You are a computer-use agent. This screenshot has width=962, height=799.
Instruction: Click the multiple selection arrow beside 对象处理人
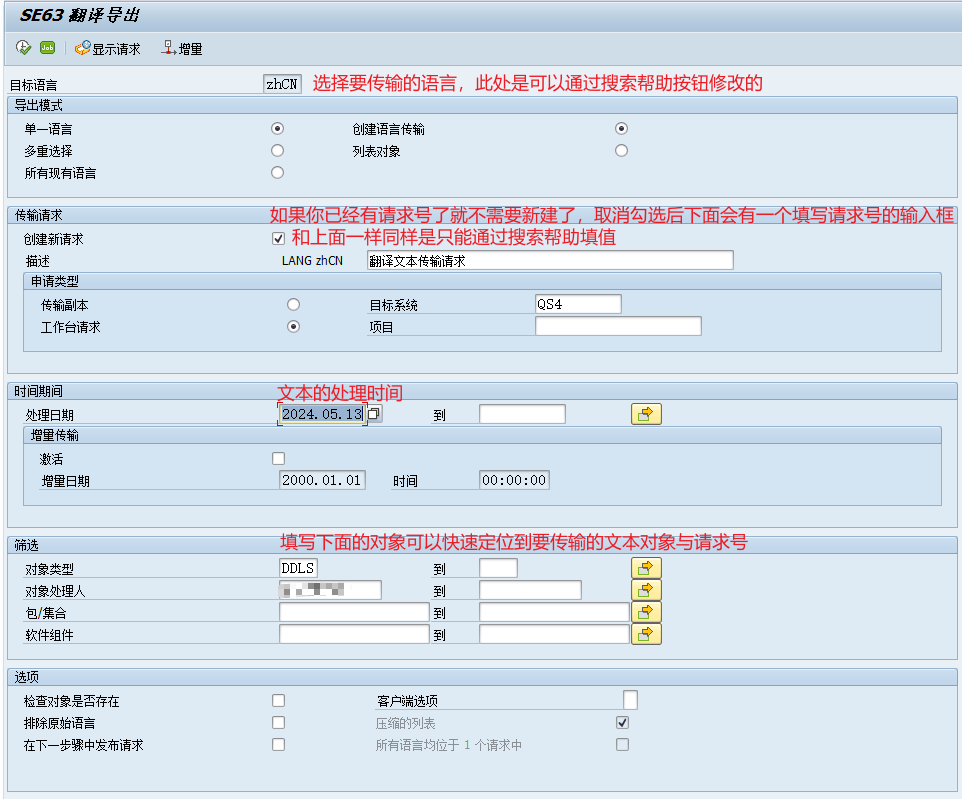(x=645, y=589)
